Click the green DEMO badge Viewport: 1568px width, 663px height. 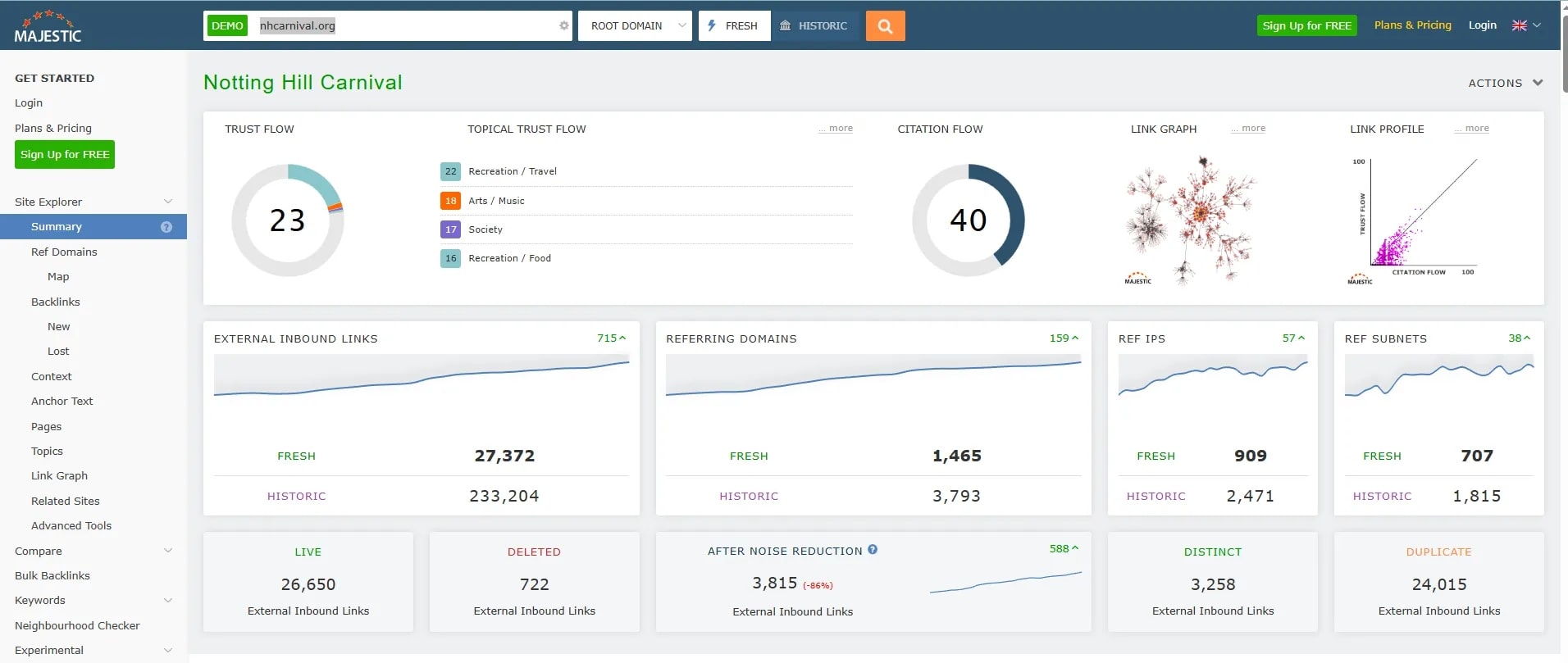click(x=227, y=25)
